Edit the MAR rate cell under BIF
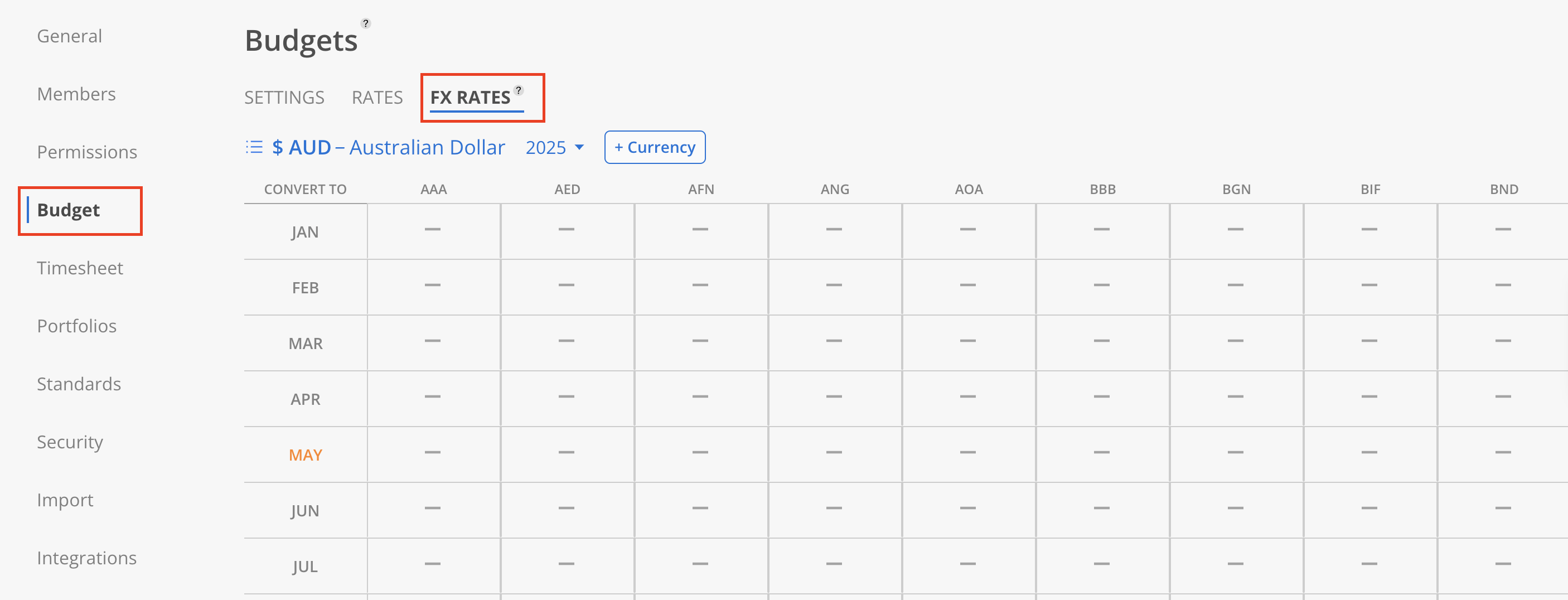Image resolution: width=1568 pixels, height=600 pixels. [1369, 342]
